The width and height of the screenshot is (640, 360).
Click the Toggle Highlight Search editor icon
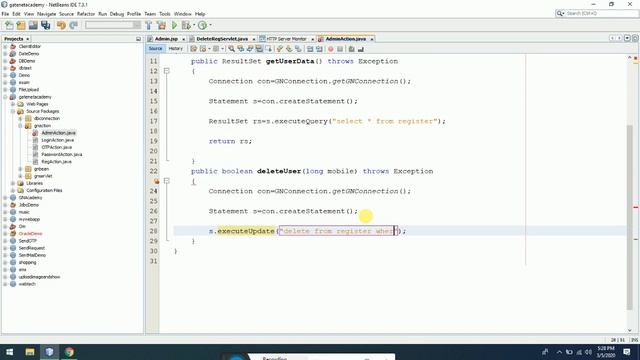tap(259, 49)
